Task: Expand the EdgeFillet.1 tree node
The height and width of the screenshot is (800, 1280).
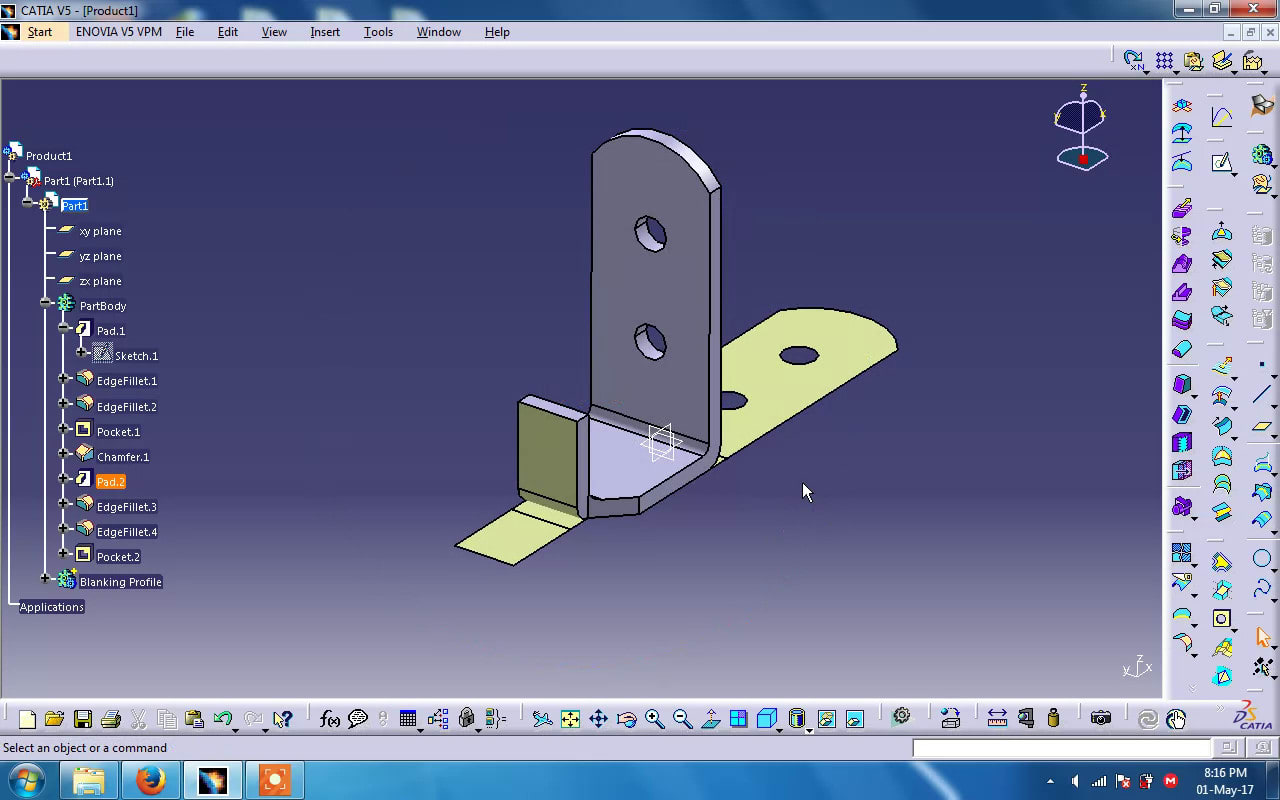Action: (x=64, y=379)
